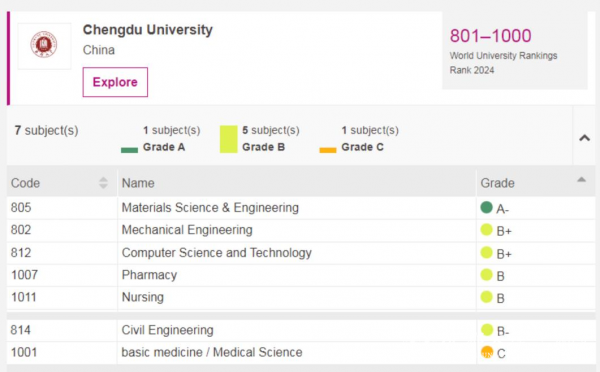
Task: Sort table by the Code column arrows
Action: pyautogui.click(x=103, y=183)
